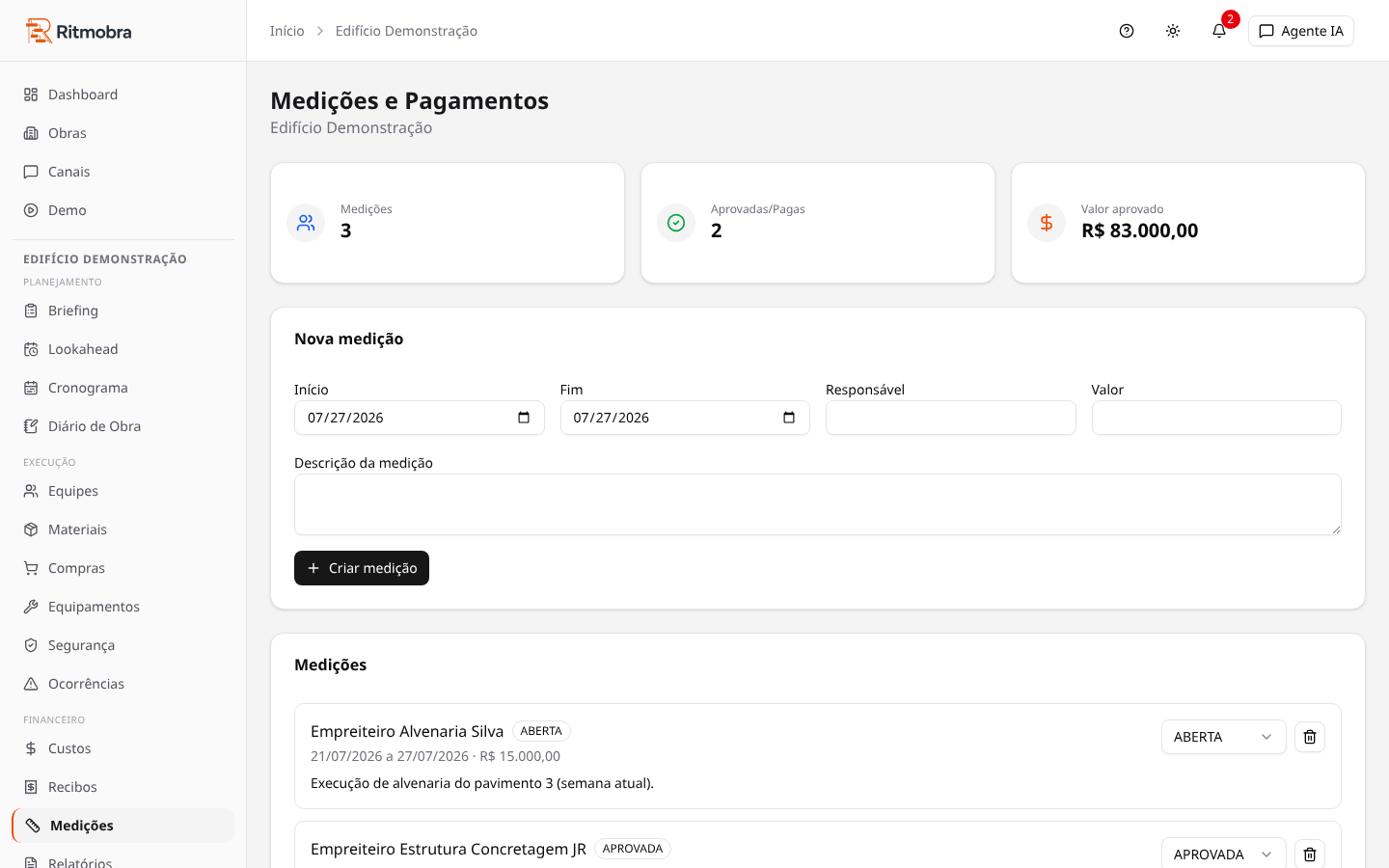Open the APROVADA status dropdown
Image resolution: width=1389 pixels, height=868 pixels.
(x=1224, y=854)
